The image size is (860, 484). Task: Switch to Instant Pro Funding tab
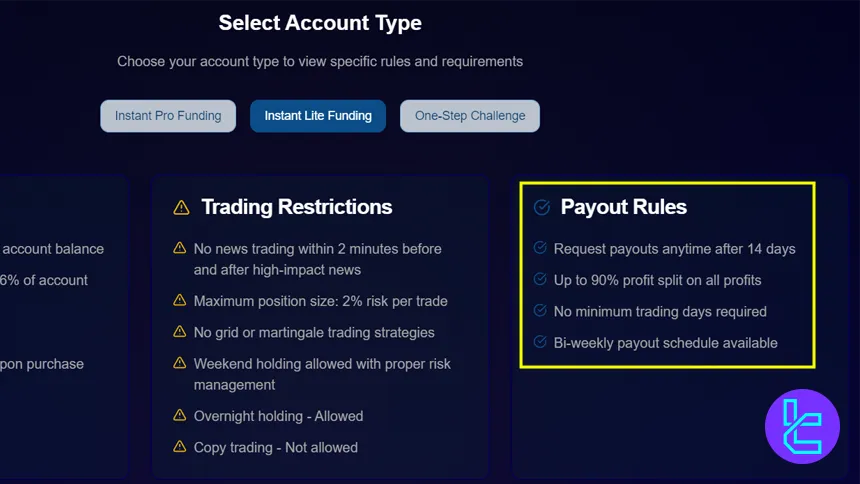168,116
